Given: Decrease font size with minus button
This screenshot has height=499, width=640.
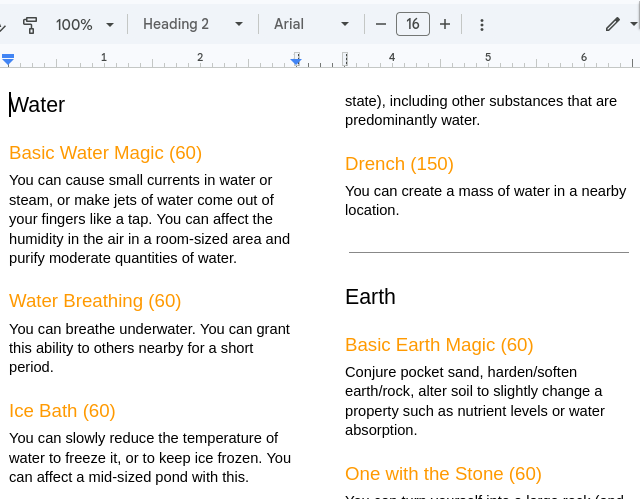Looking at the screenshot, I should pos(380,24).
